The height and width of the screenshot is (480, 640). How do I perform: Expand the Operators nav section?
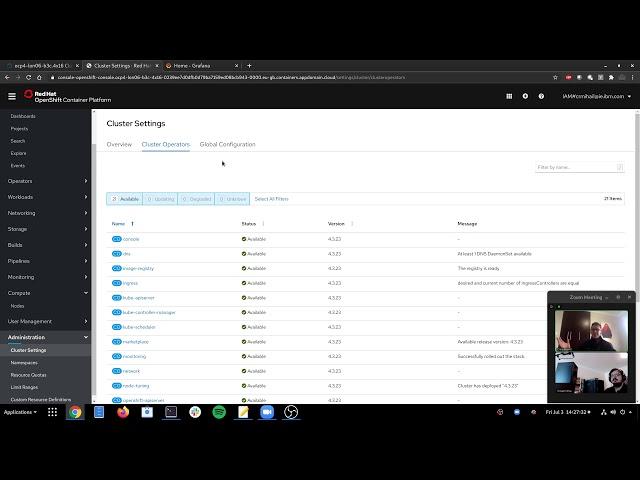click(46, 181)
